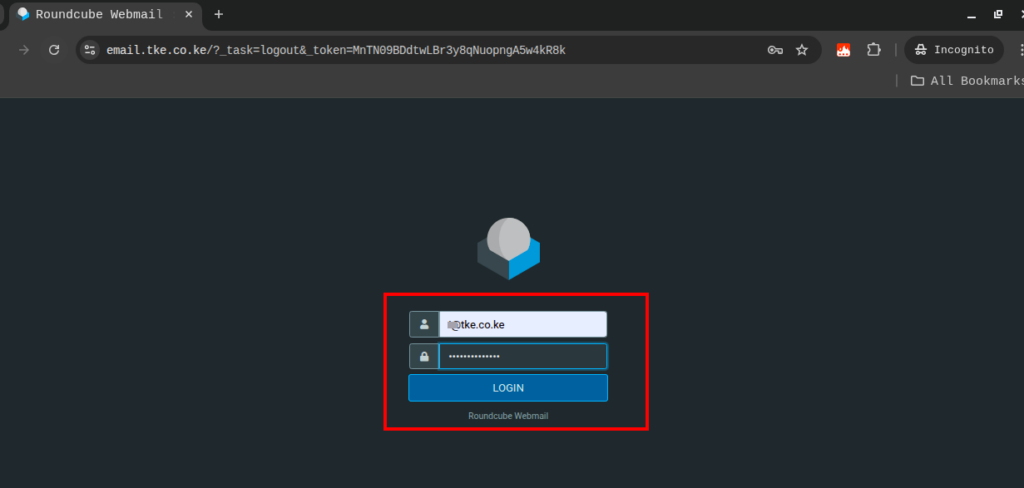Reload the page with the refresh icon
This screenshot has height=488, width=1024.
(54, 50)
